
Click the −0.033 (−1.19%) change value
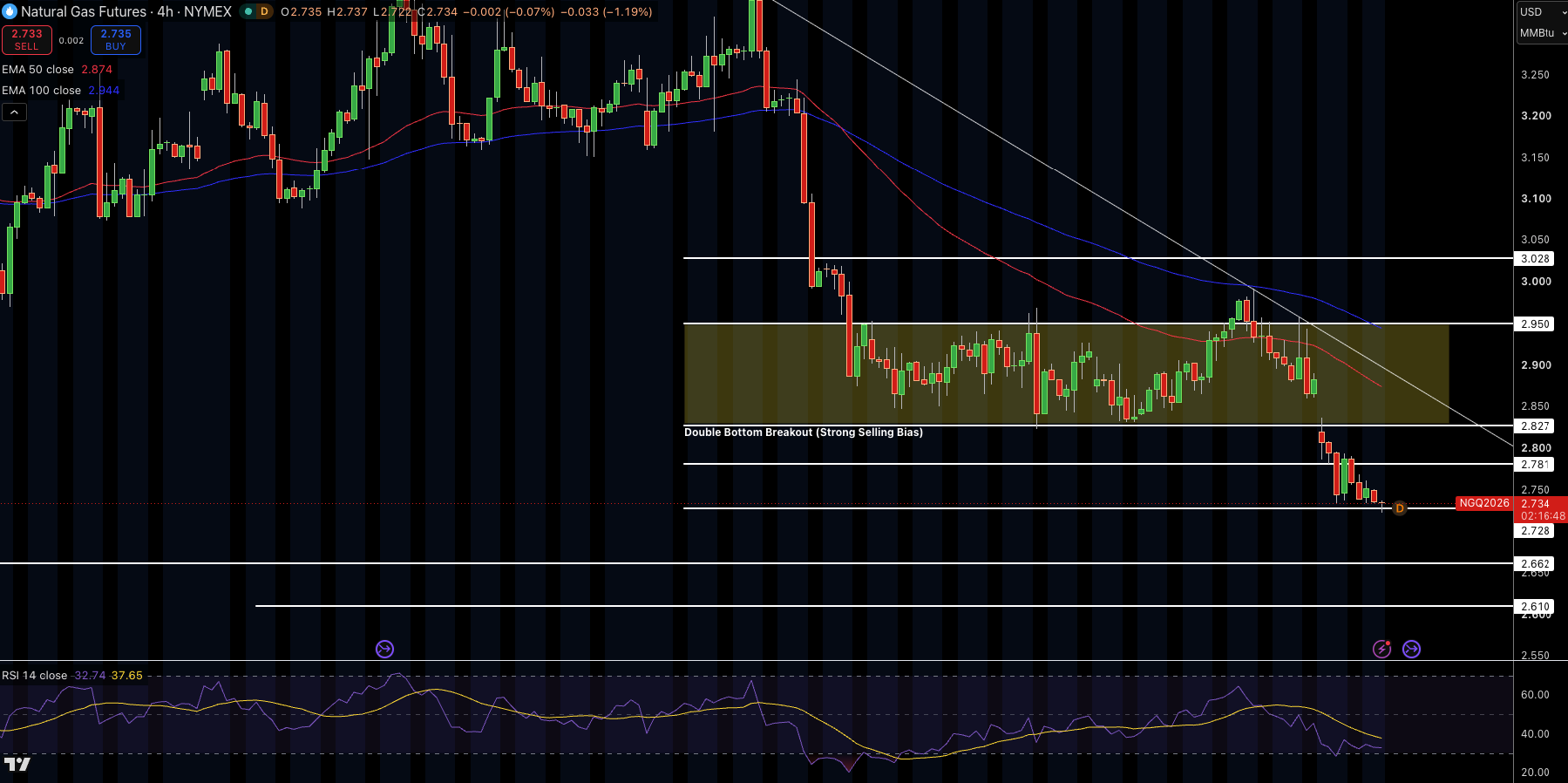pos(606,11)
